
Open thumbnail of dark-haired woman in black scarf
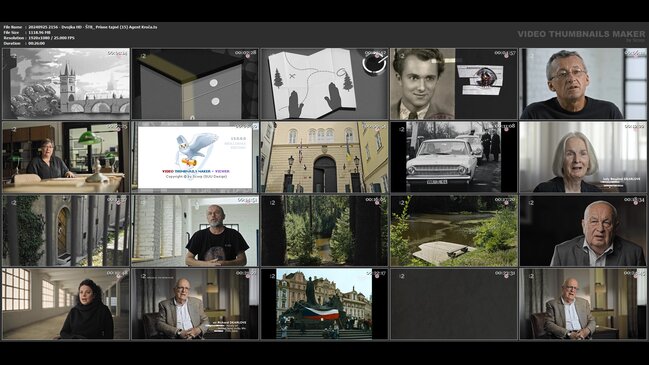click(x=66, y=304)
